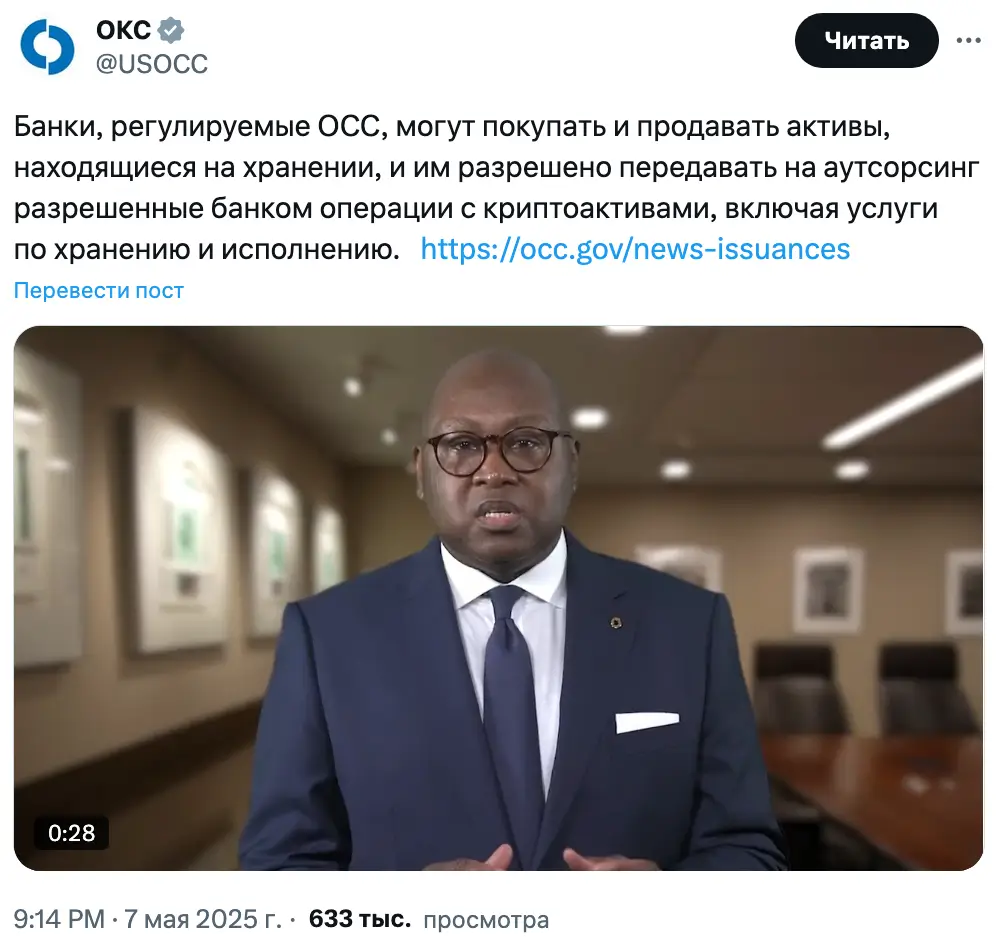Open the @USOCC handle link
The width and height of the screenshot is (1000, 950).
[152, 64]
